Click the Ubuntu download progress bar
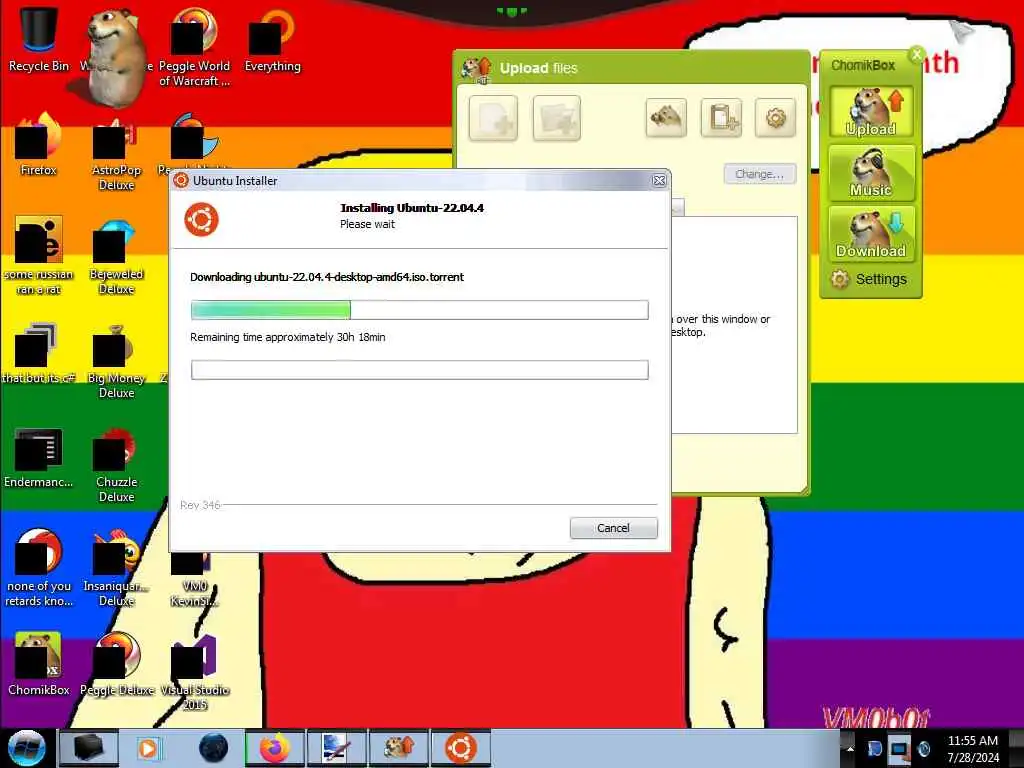Image resolution: width=1024 pixels, height=768 pixels. click(x=419, y=310)
